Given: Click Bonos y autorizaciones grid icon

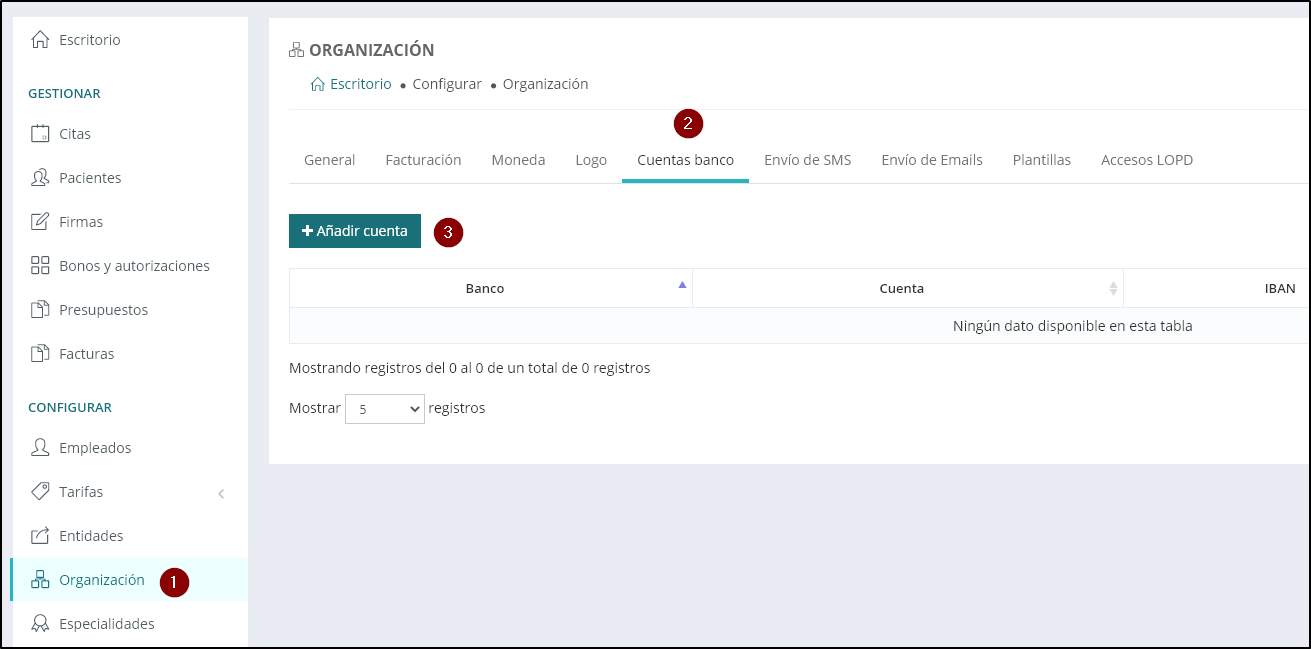Looking at the screenshot, I should click(x=40, y=266).
